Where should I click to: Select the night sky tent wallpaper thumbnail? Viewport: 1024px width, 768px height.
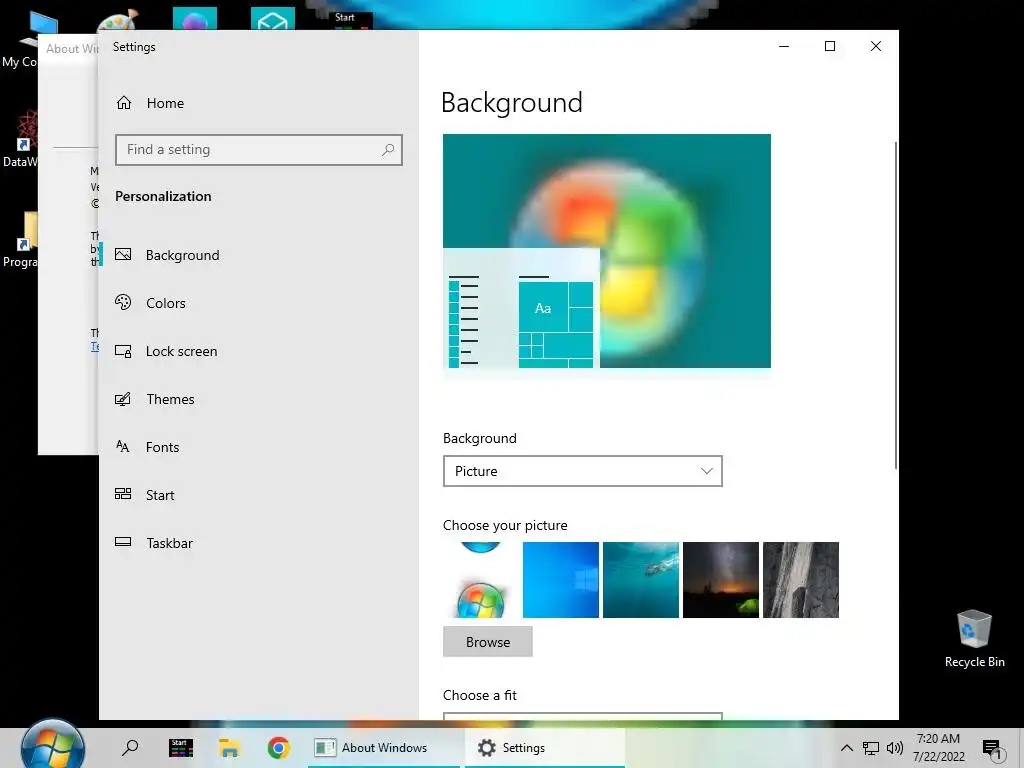[x=721, y=580]
